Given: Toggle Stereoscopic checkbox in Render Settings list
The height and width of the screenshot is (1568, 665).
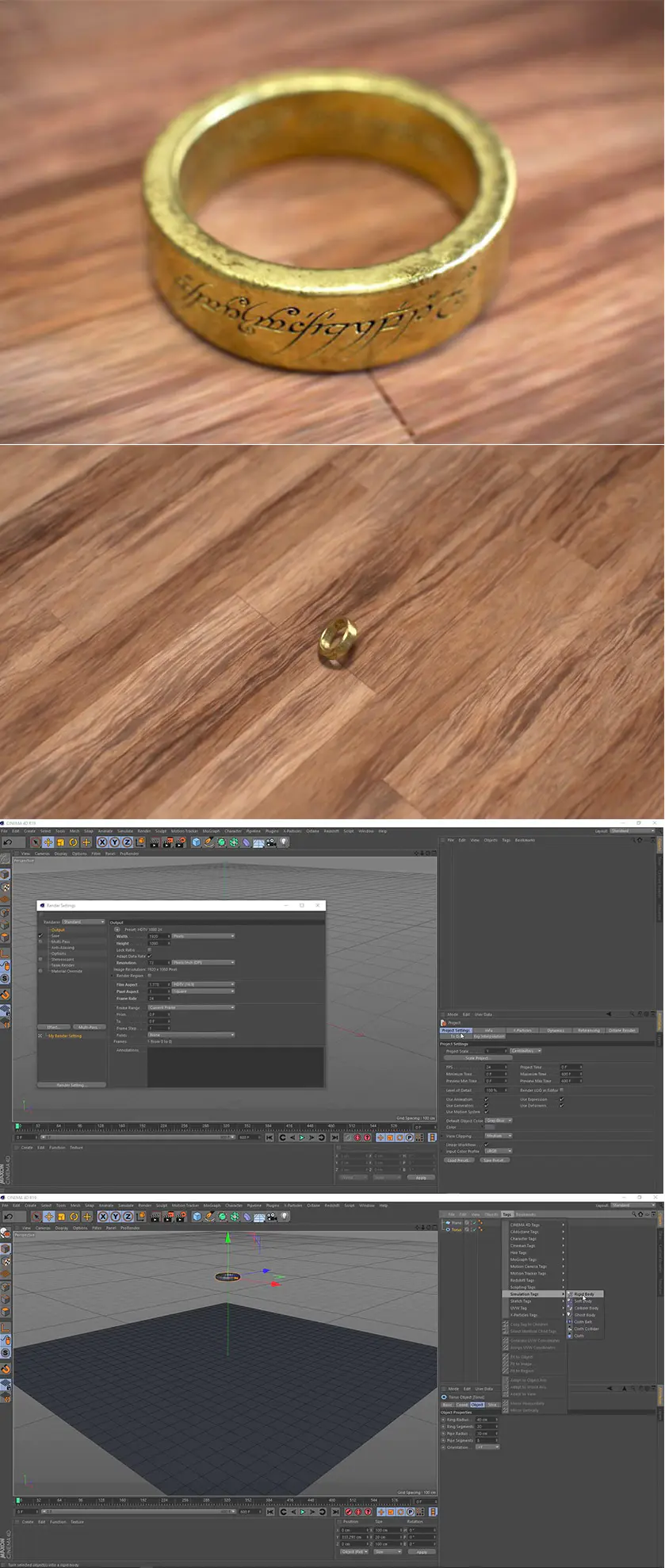Looking at the screenshot, I should click(x=40, y=959).
